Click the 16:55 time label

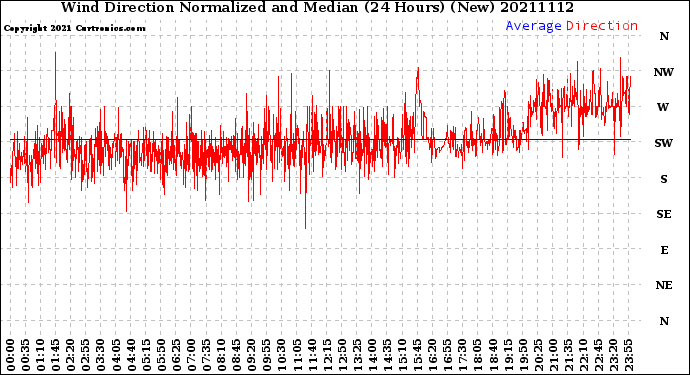coord(448,355)
